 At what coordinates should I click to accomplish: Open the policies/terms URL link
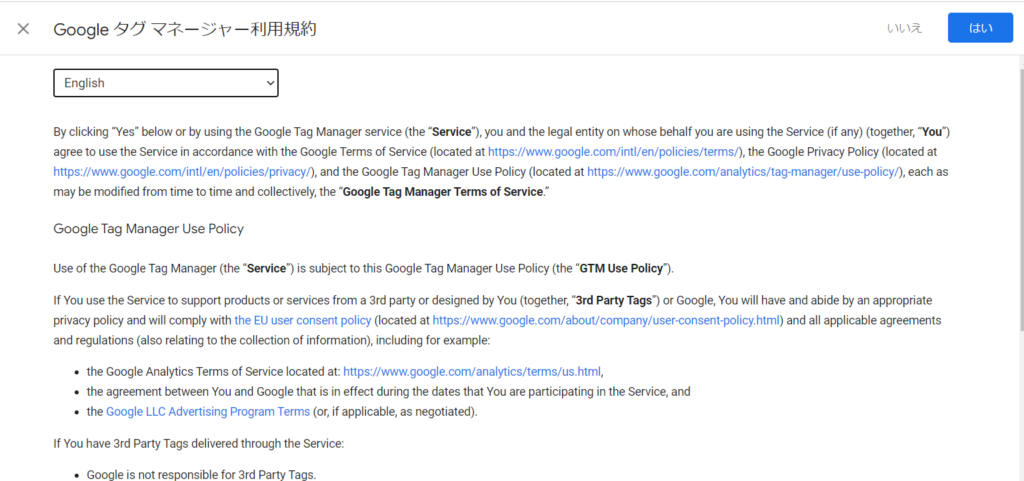coord(613,151)
